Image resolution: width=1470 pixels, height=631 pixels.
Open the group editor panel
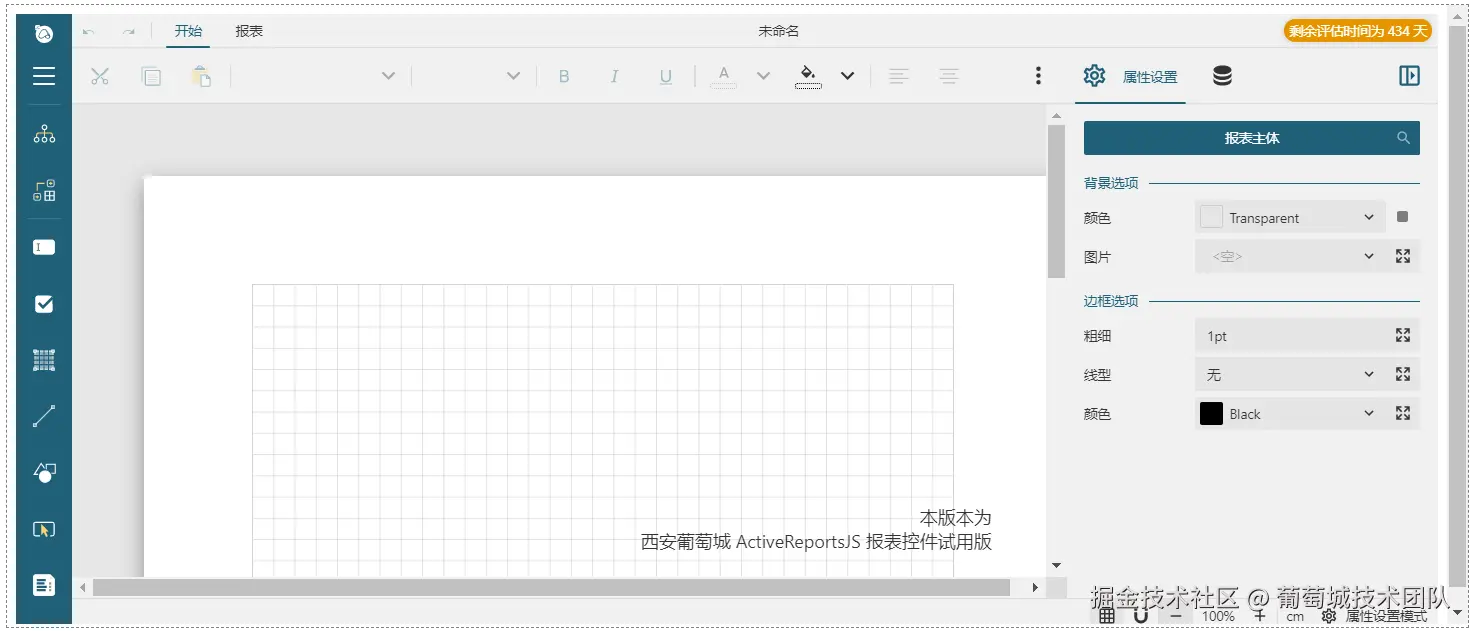[x=44, y=191]
